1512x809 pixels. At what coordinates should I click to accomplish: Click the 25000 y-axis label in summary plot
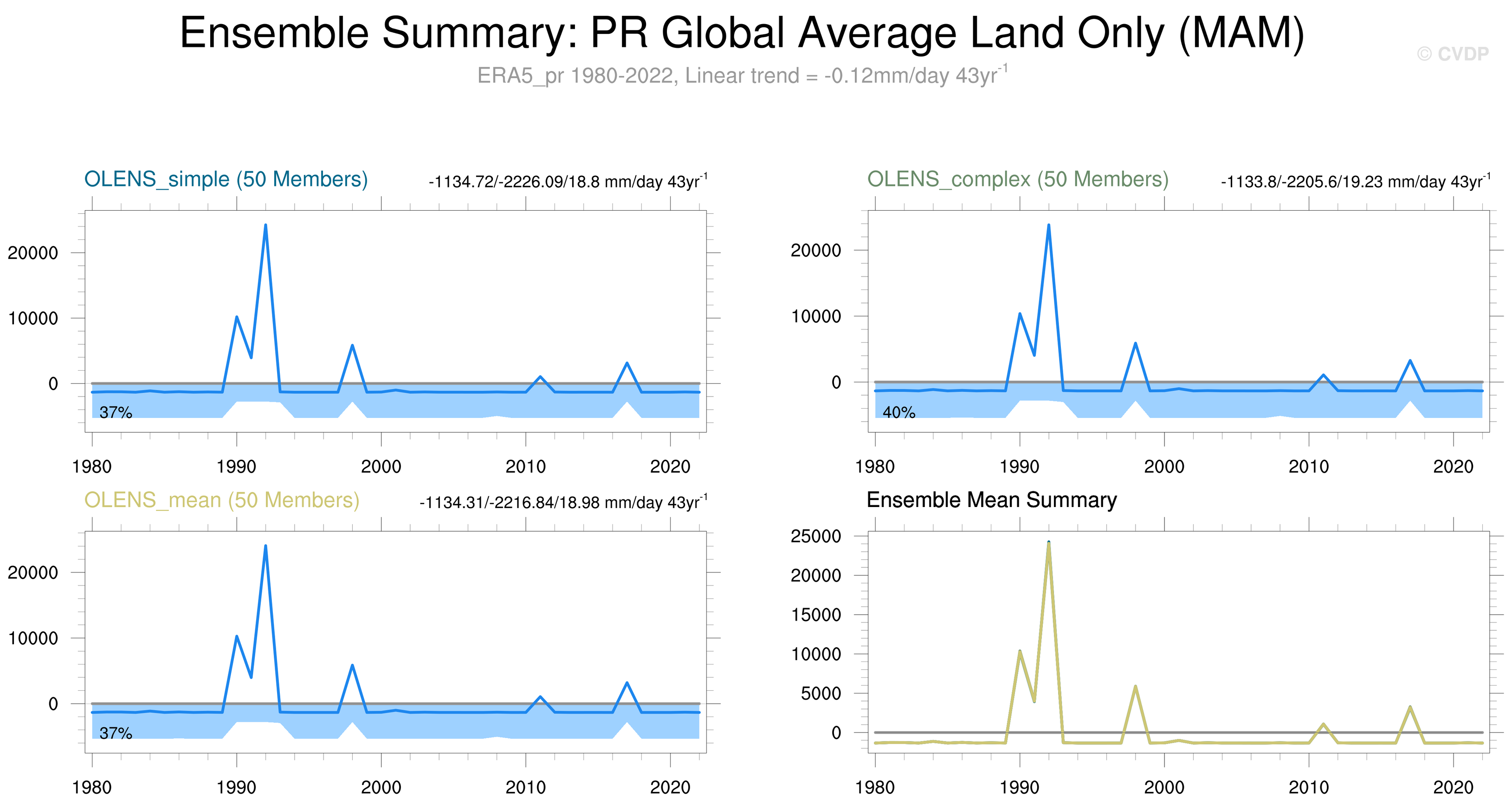click(x=815, y=536)
